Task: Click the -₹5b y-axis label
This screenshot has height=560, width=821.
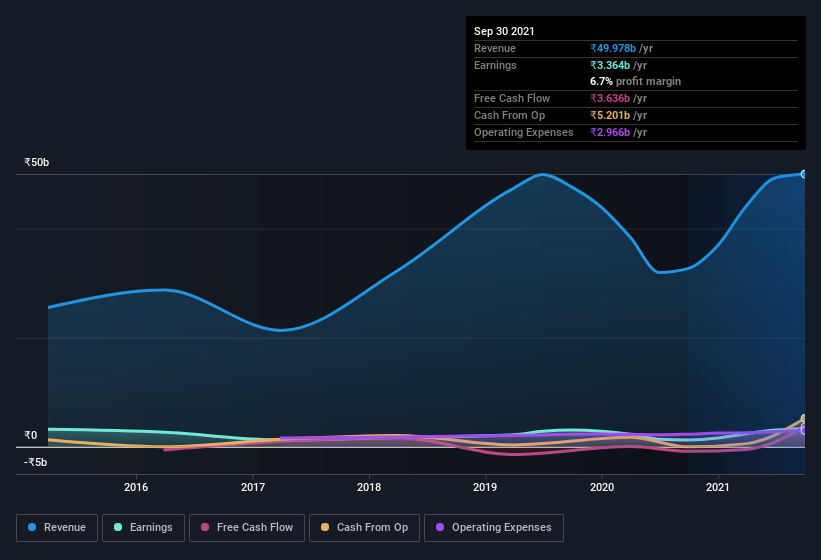Action: [x=36, y=462]
